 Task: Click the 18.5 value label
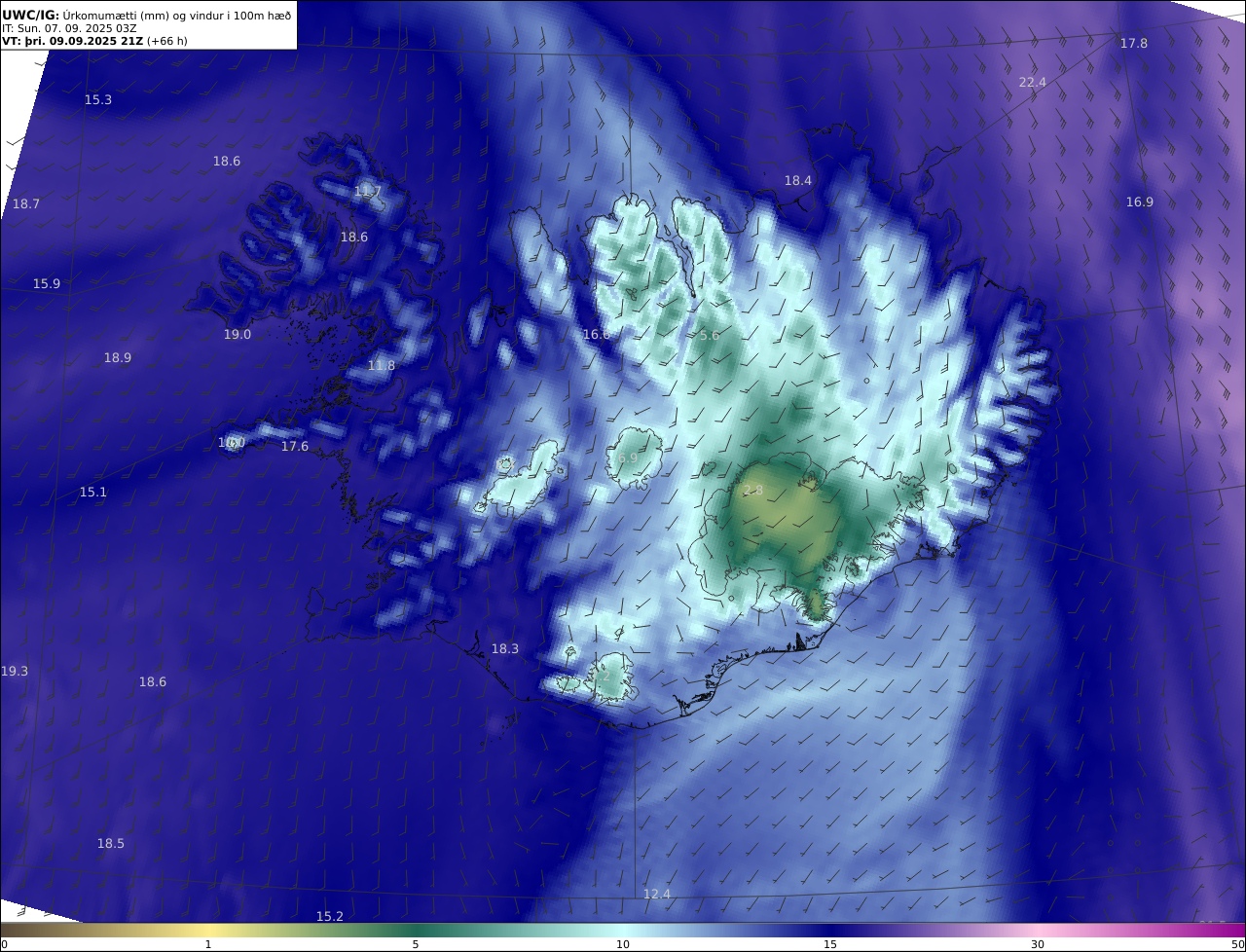point(111,844)
